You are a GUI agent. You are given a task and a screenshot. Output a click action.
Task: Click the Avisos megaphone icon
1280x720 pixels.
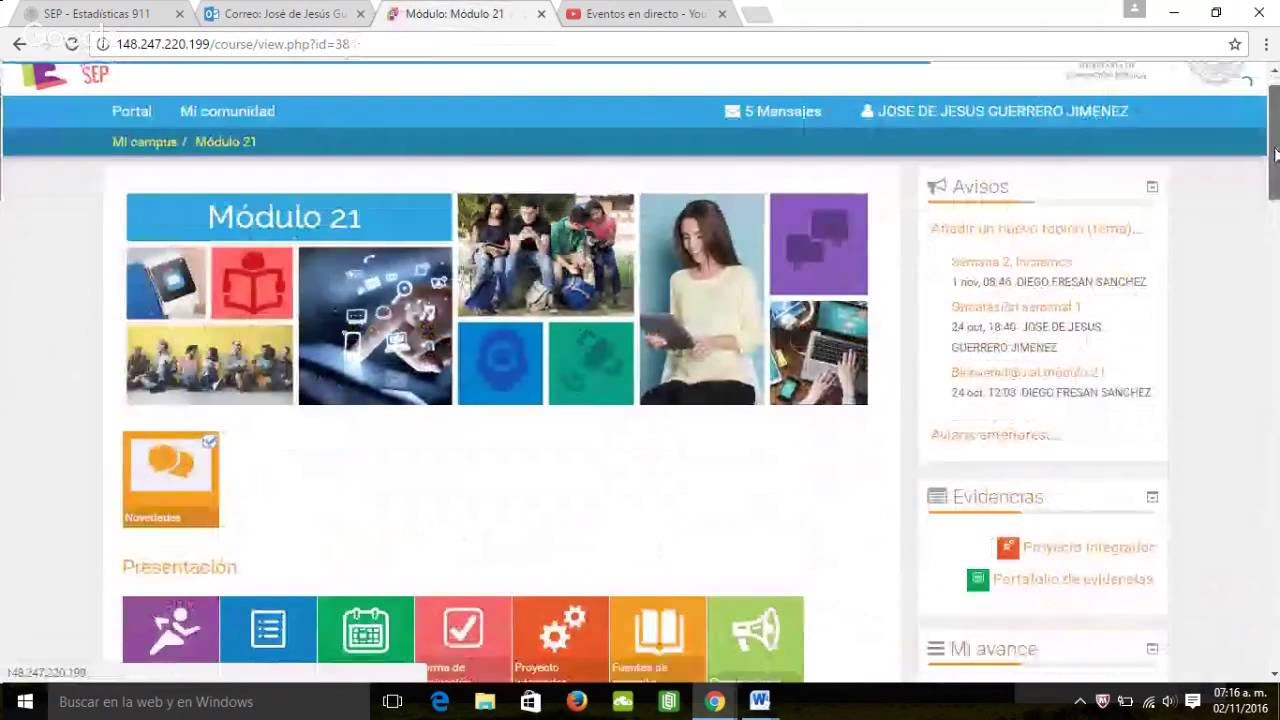pyautogui.click(x=936, y=186)
